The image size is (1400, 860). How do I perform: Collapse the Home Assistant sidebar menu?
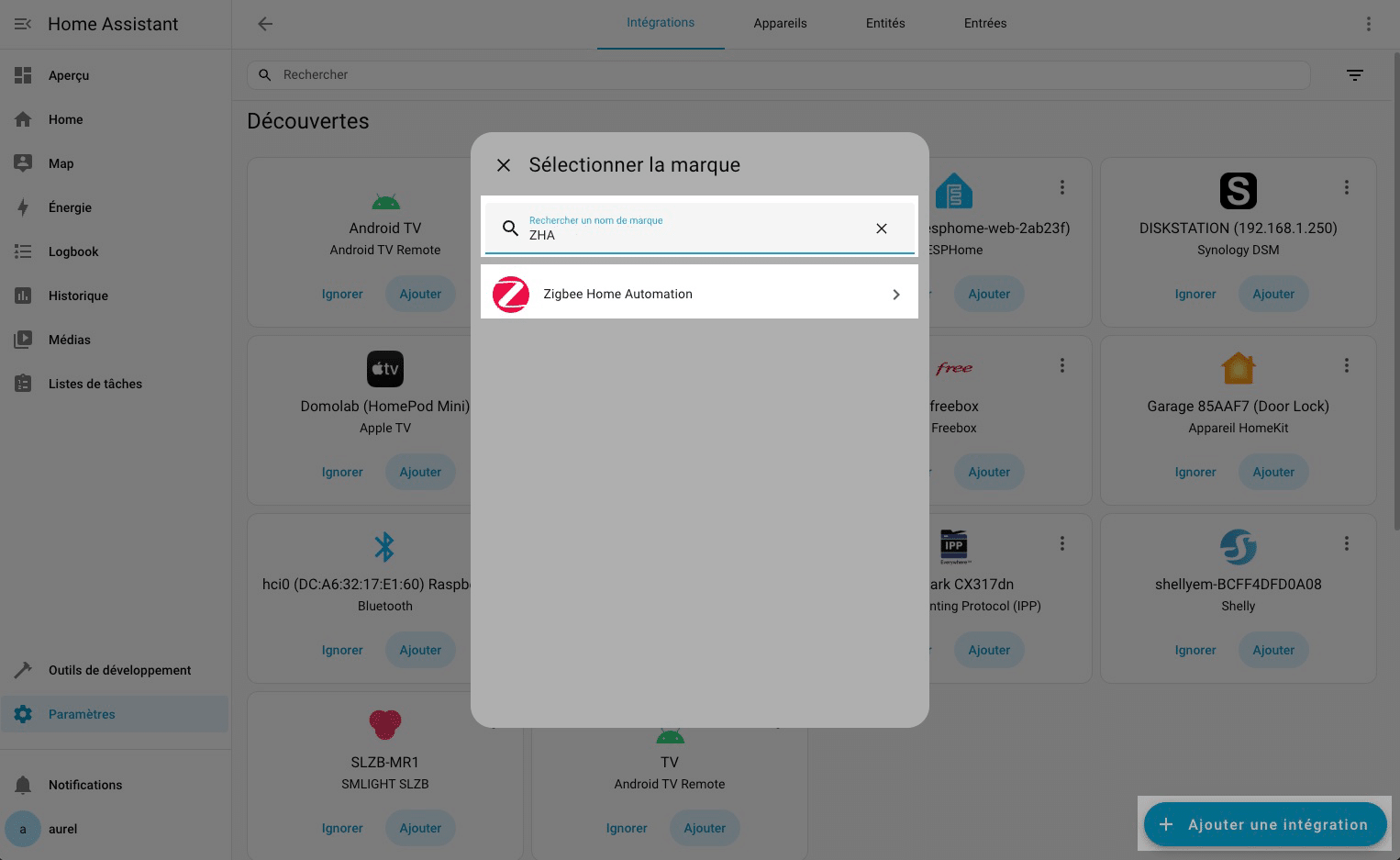[23, 24]
